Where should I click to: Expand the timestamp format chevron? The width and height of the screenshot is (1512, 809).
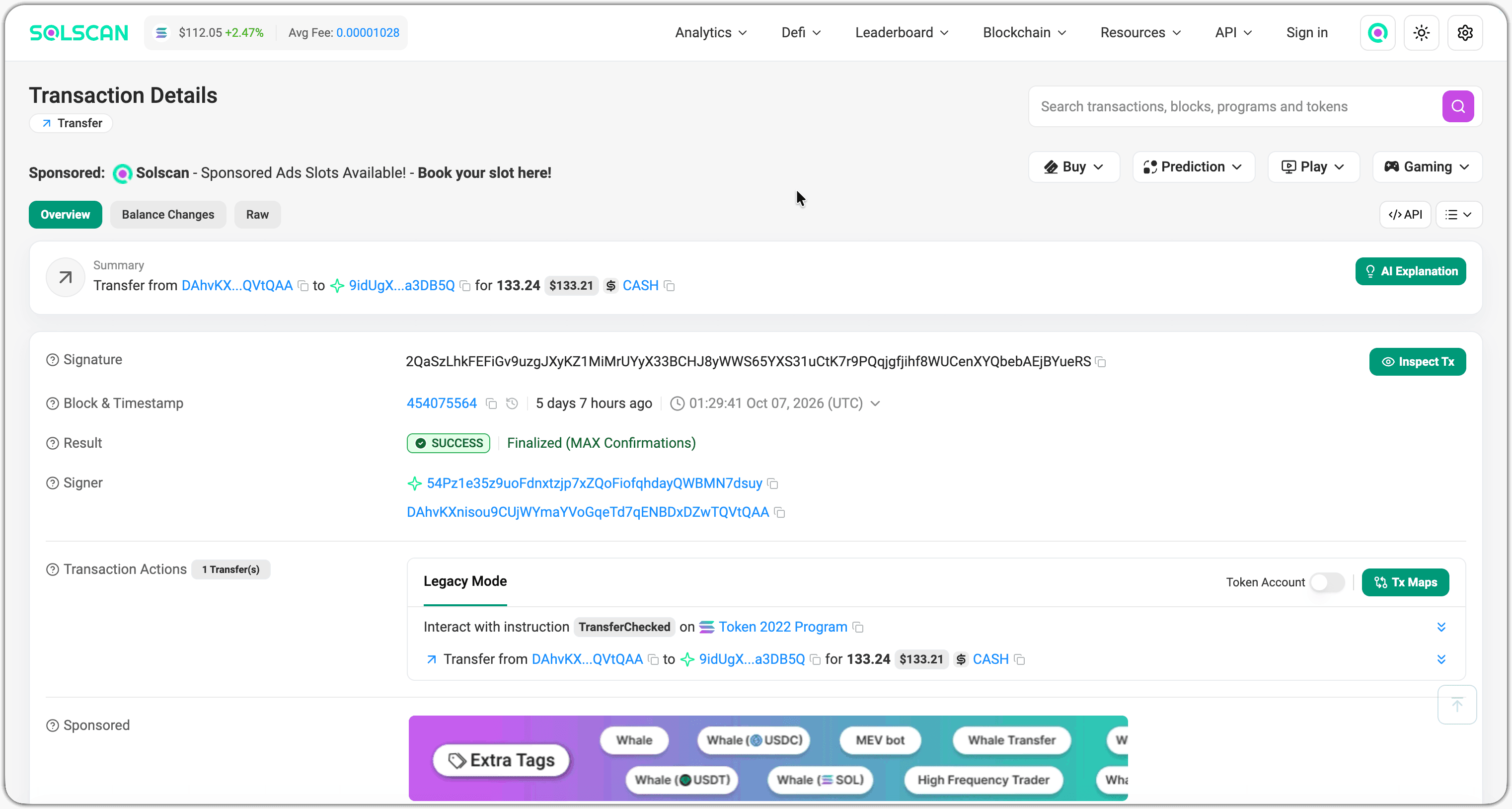[x=875, y=404]
